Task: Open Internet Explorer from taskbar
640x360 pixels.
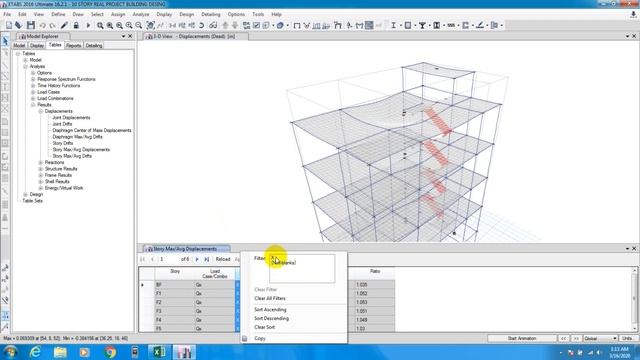Action: coord(36,352)
